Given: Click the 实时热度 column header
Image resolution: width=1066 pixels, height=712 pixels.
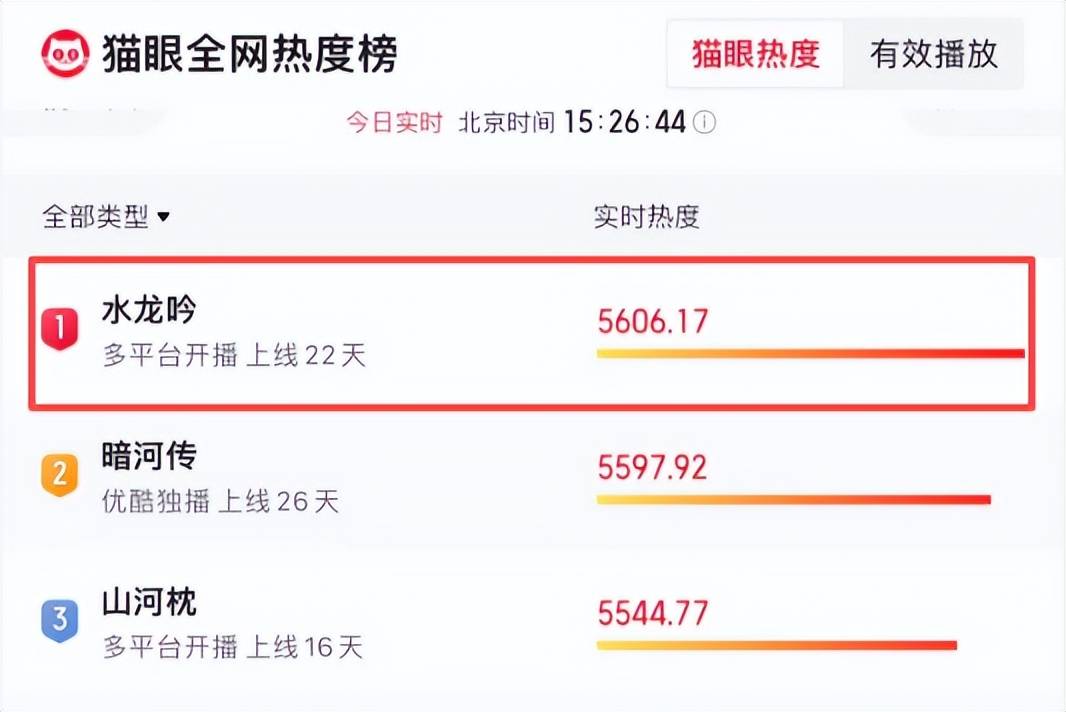Looking at the screenshot, I should 646,217.
